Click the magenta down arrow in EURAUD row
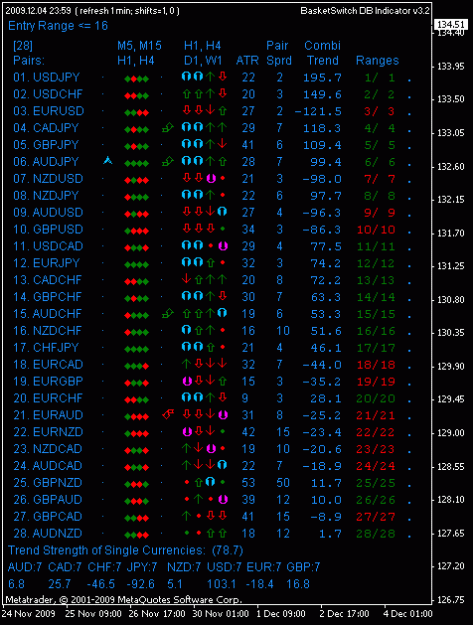Viewport: 473px width, 625px height. point(223,415)
